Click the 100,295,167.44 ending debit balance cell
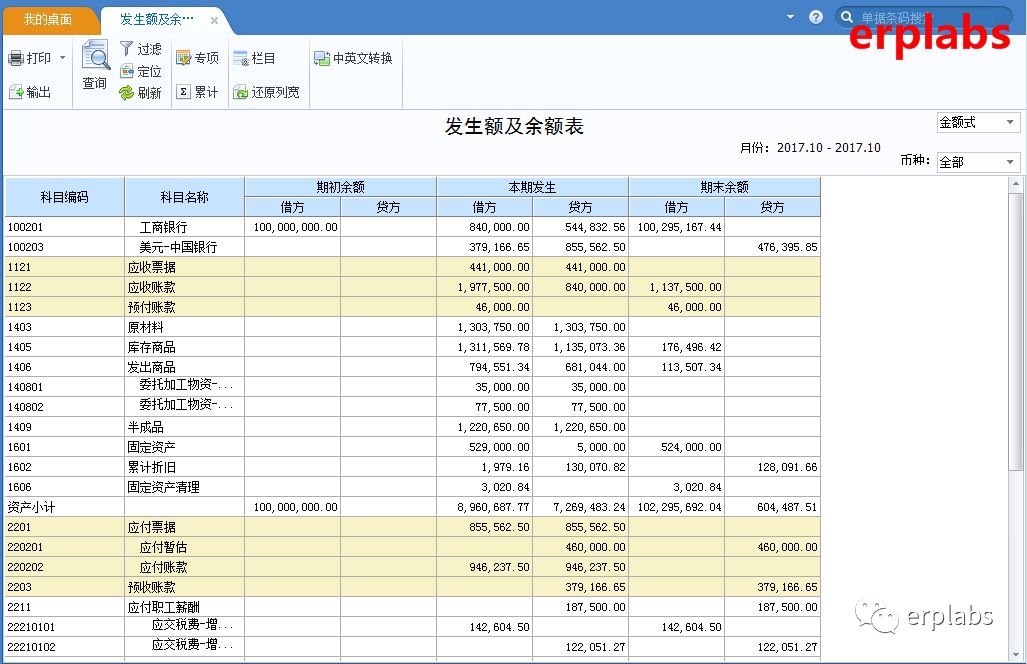 coord(677,227)
